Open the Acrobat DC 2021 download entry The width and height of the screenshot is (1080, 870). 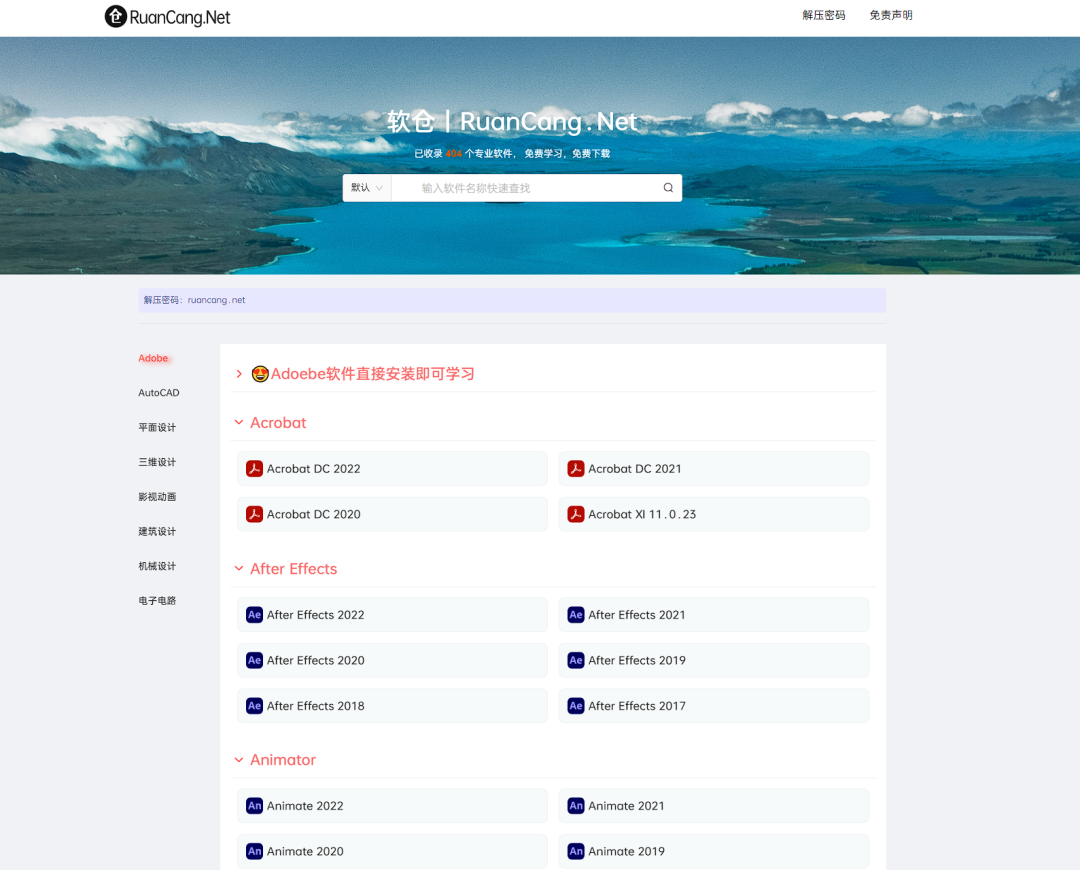coord(714,468)
